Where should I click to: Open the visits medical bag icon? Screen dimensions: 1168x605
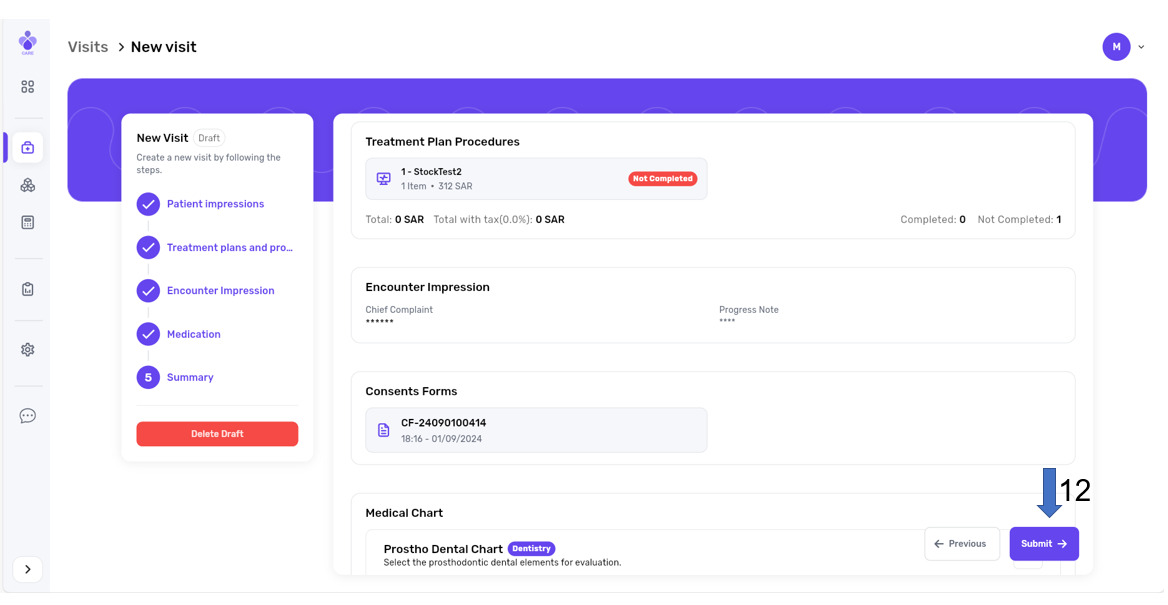28,147
